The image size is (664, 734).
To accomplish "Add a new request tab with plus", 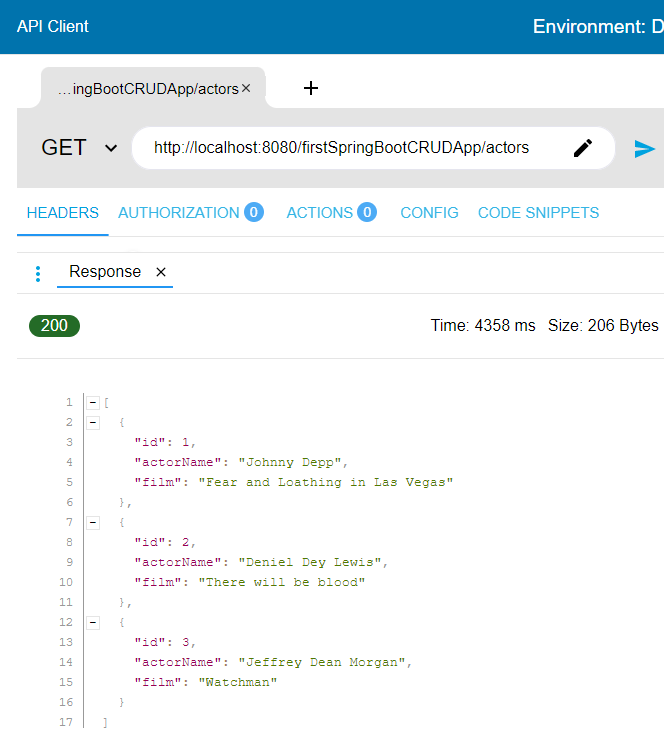I will pos(311,88).
